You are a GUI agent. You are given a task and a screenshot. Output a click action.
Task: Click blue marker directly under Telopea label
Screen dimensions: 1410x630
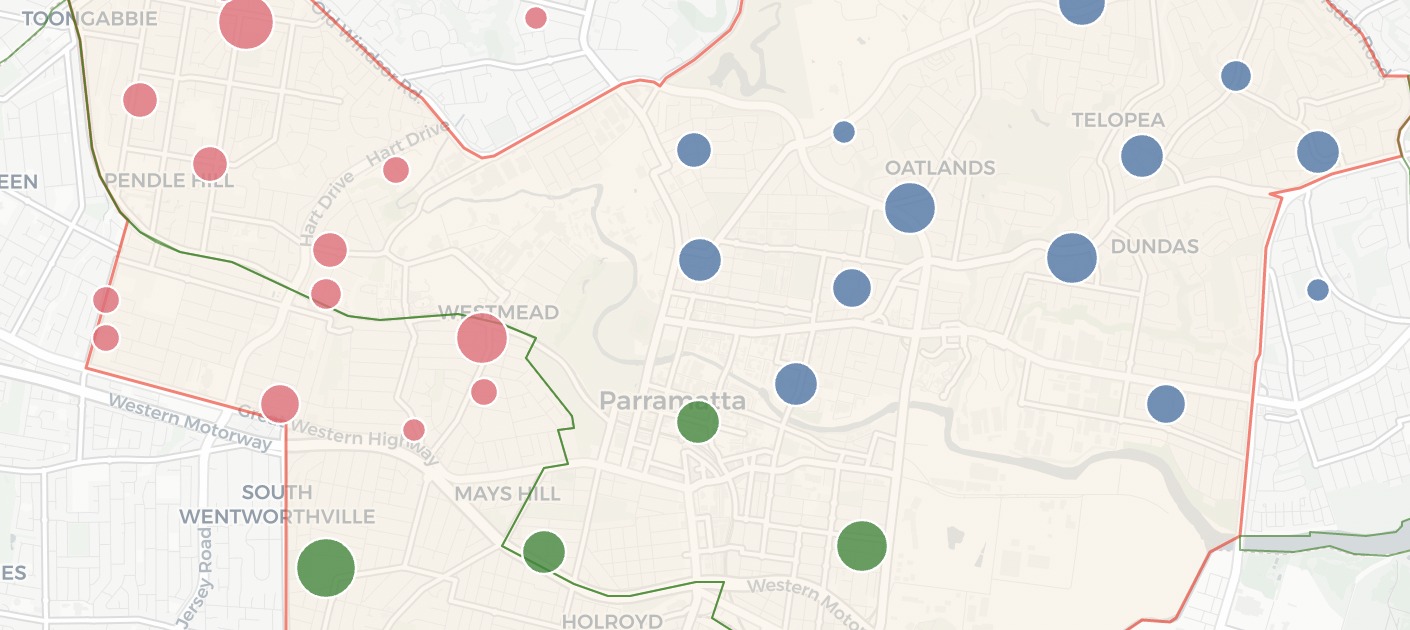click(1142, 156)
